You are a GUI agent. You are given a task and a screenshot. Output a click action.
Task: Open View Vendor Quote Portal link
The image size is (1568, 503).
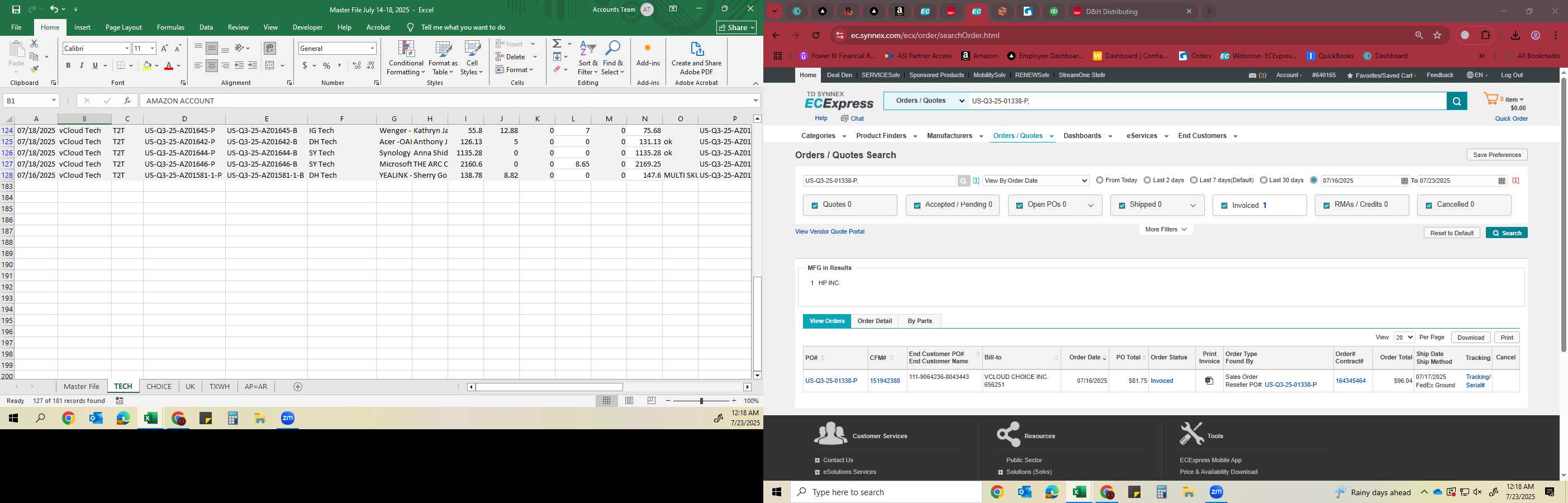[x=830, y=231]
